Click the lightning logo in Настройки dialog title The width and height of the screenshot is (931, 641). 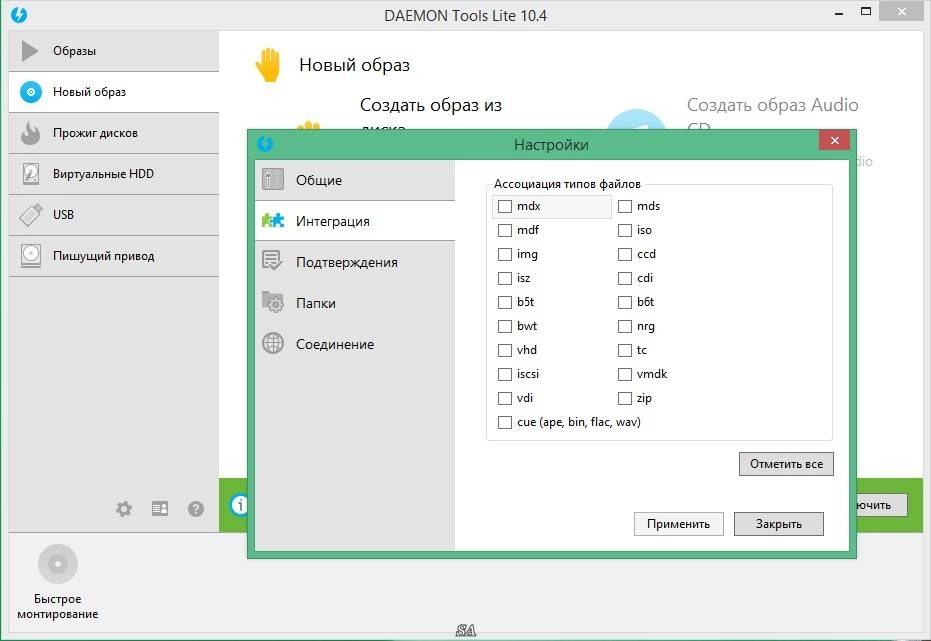click(x=265, y=144)
